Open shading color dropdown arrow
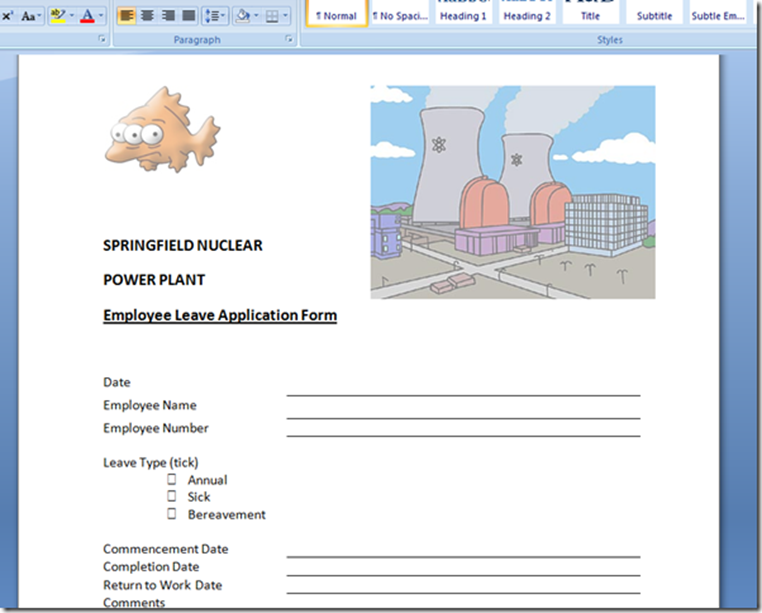This screenshot has height=613, width=762. [x=256, y=16]
